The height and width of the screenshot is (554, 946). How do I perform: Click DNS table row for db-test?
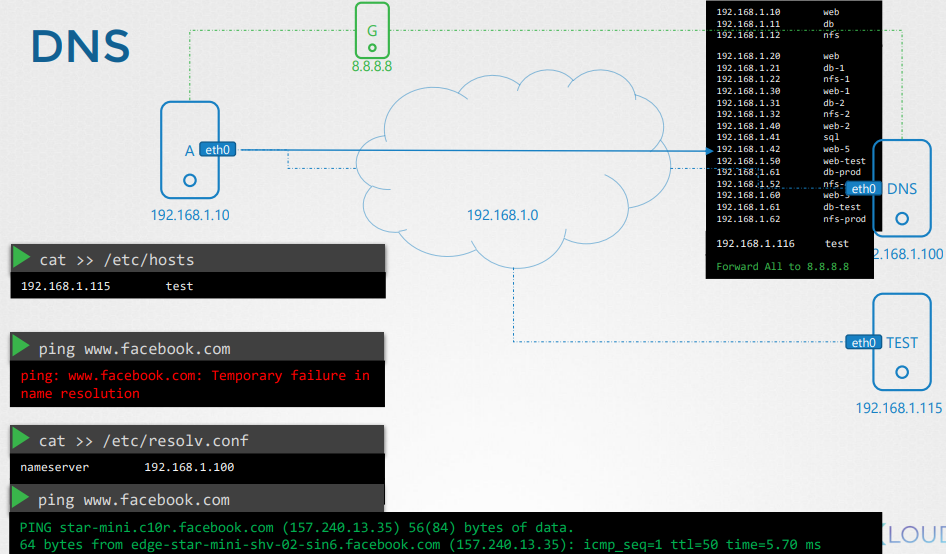click(x=789, y=207)
